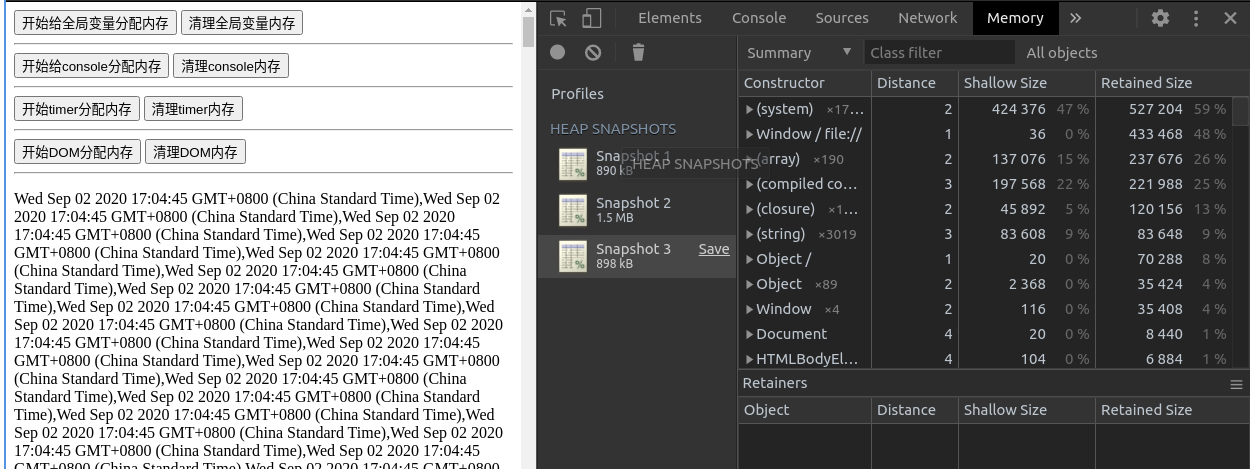The height and width of the screenshot is (469, 1250).
Task: Click the Save link for Snapshot 3
Action: 713,249
